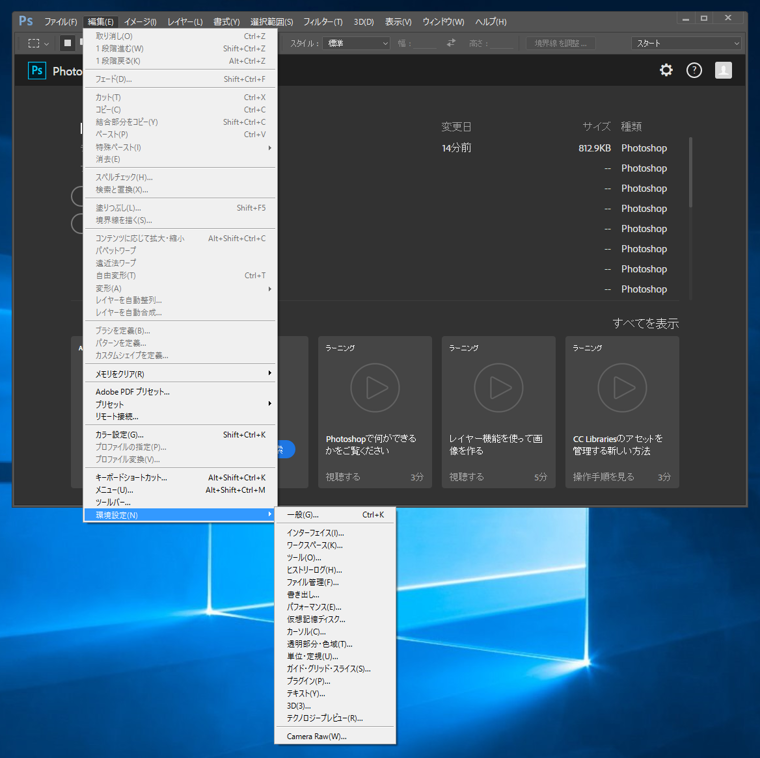This screenshot has width=760, height=758.
Task: Choose 3D(3) preferences
Action: point(335,706)
